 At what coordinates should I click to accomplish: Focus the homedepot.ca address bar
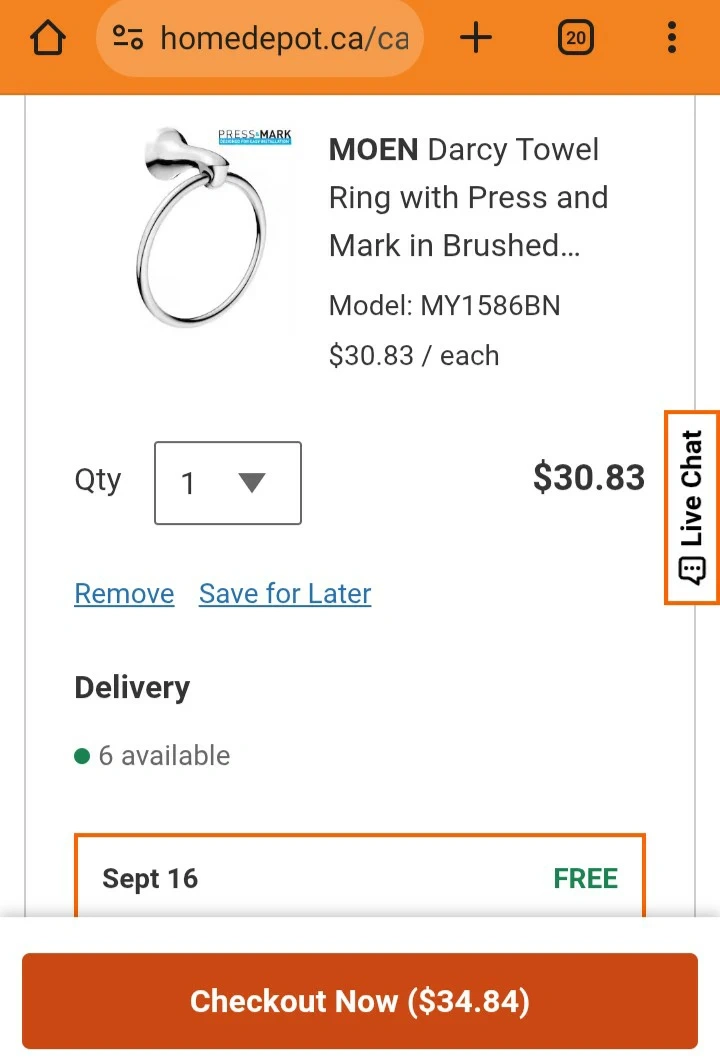coord(283,39)
